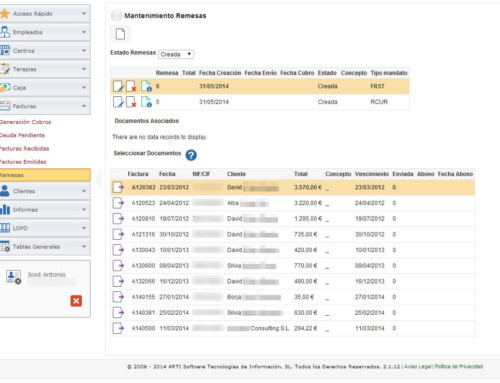The width and height of the screenshot is (500, 383).
Task: Open the Estado Remesas dropdown showing Creada
Action: point(176,54)
